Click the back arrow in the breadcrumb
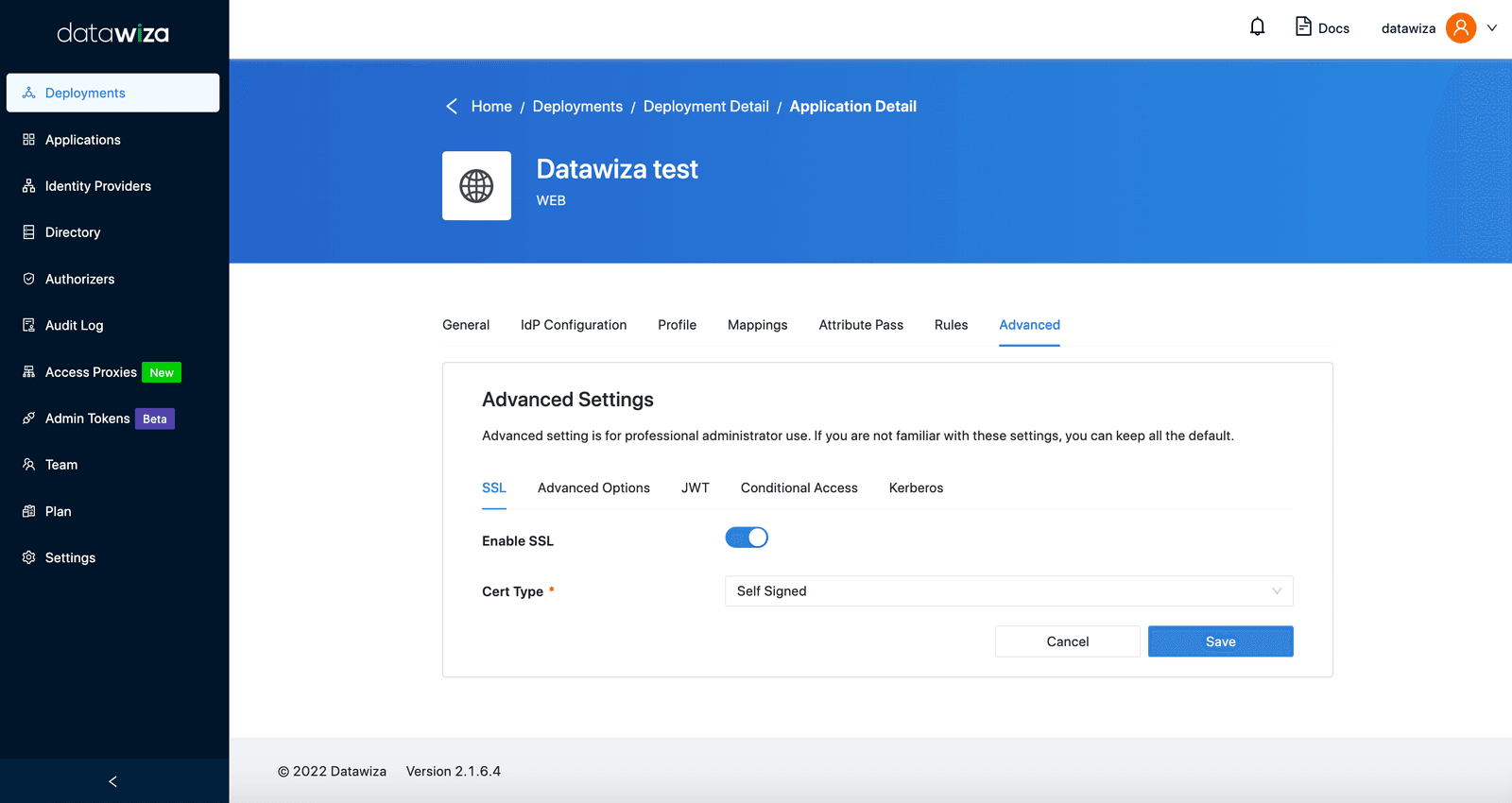The width and height of the screenshot is (1512, 803). coord(452,106)
